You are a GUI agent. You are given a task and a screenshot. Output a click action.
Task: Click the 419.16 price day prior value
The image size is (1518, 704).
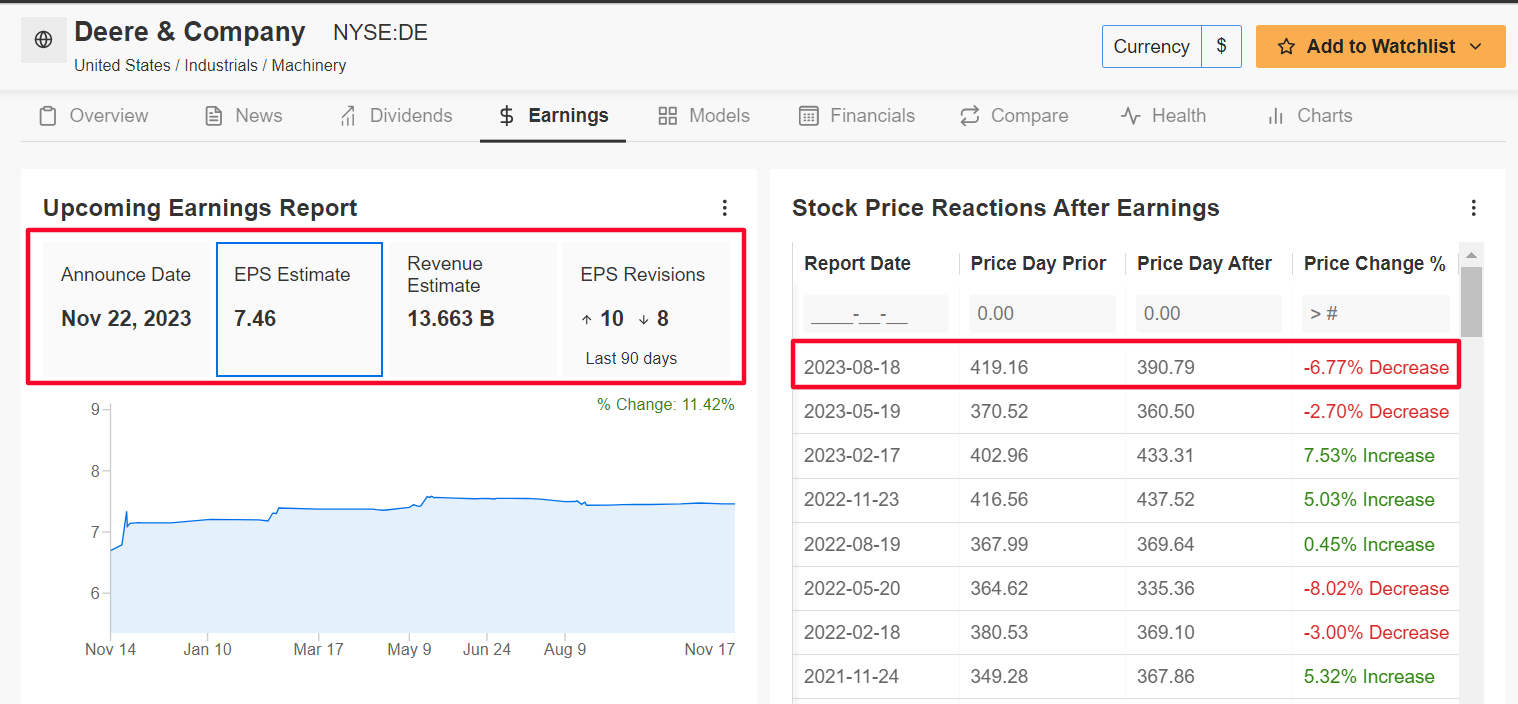coord(999,368)
